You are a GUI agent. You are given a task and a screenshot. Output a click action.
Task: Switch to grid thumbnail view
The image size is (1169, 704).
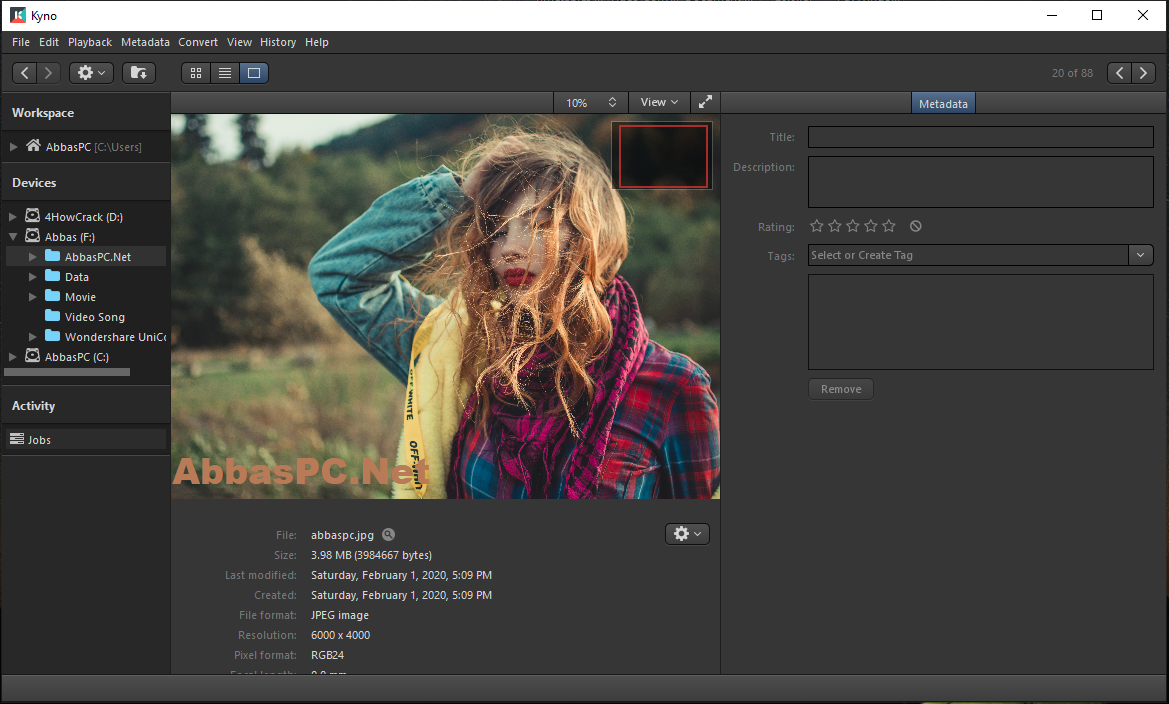pyautogui.click(x=196, y=73)
